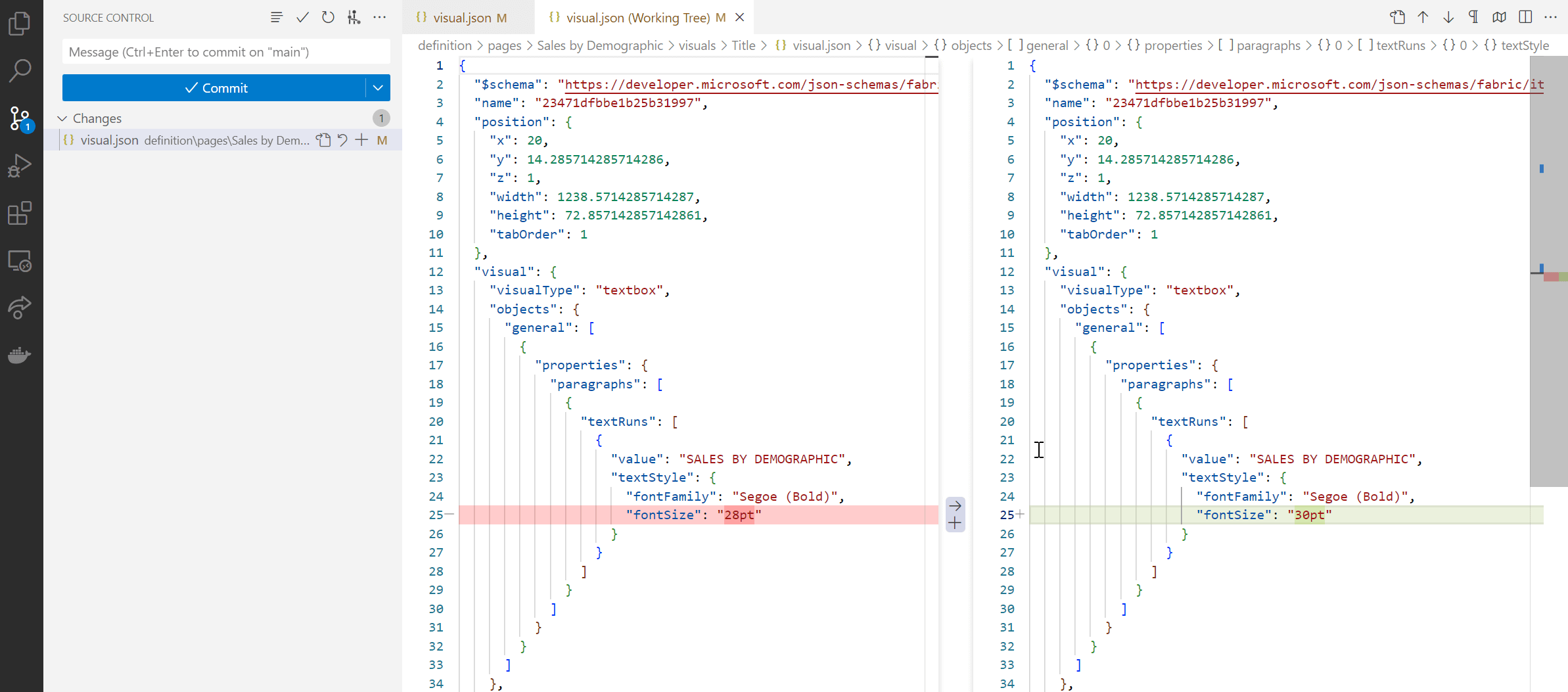Click 'Sales by Demographic' breadcrumb
This screenshot has height=692, width=1568.
coord(600,45)
